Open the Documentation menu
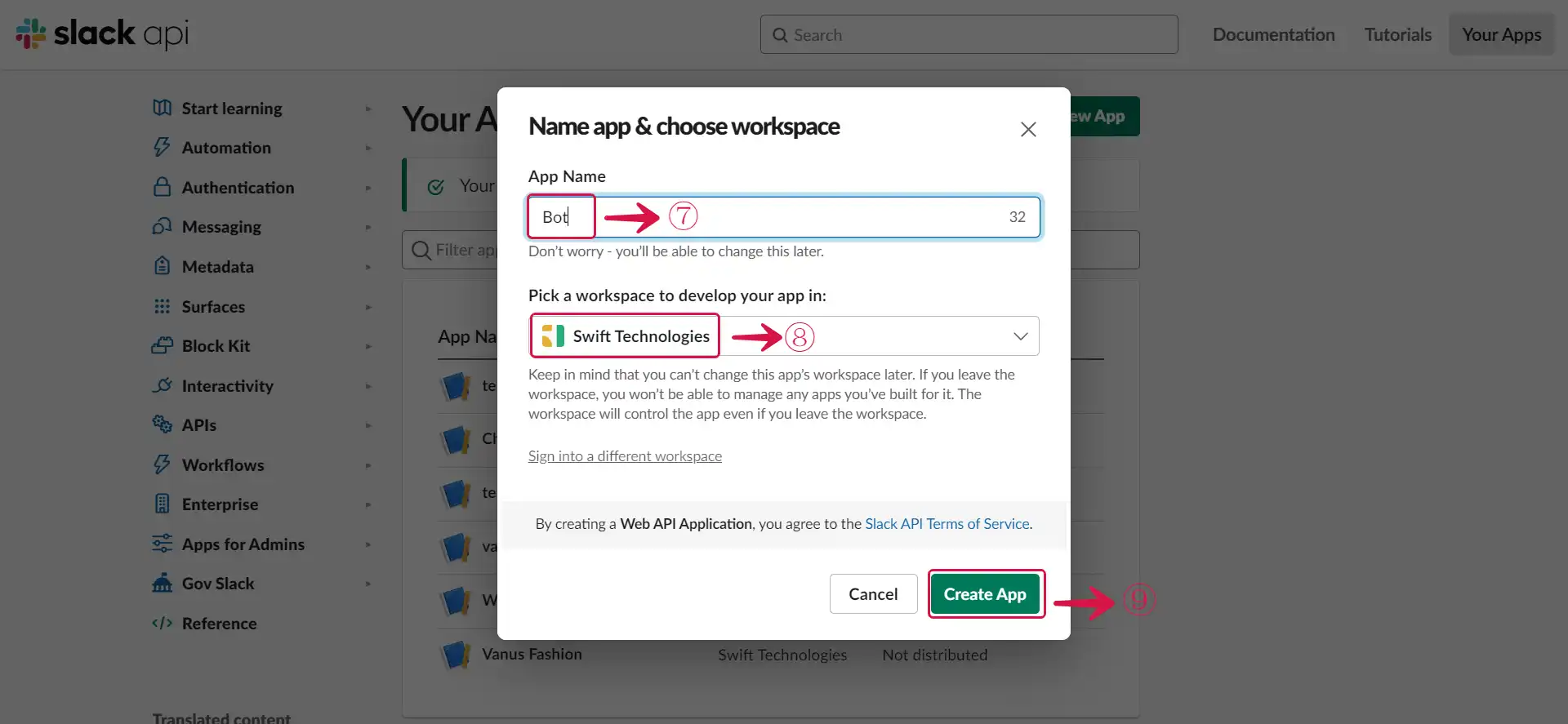 click(x=1273, y=34)
